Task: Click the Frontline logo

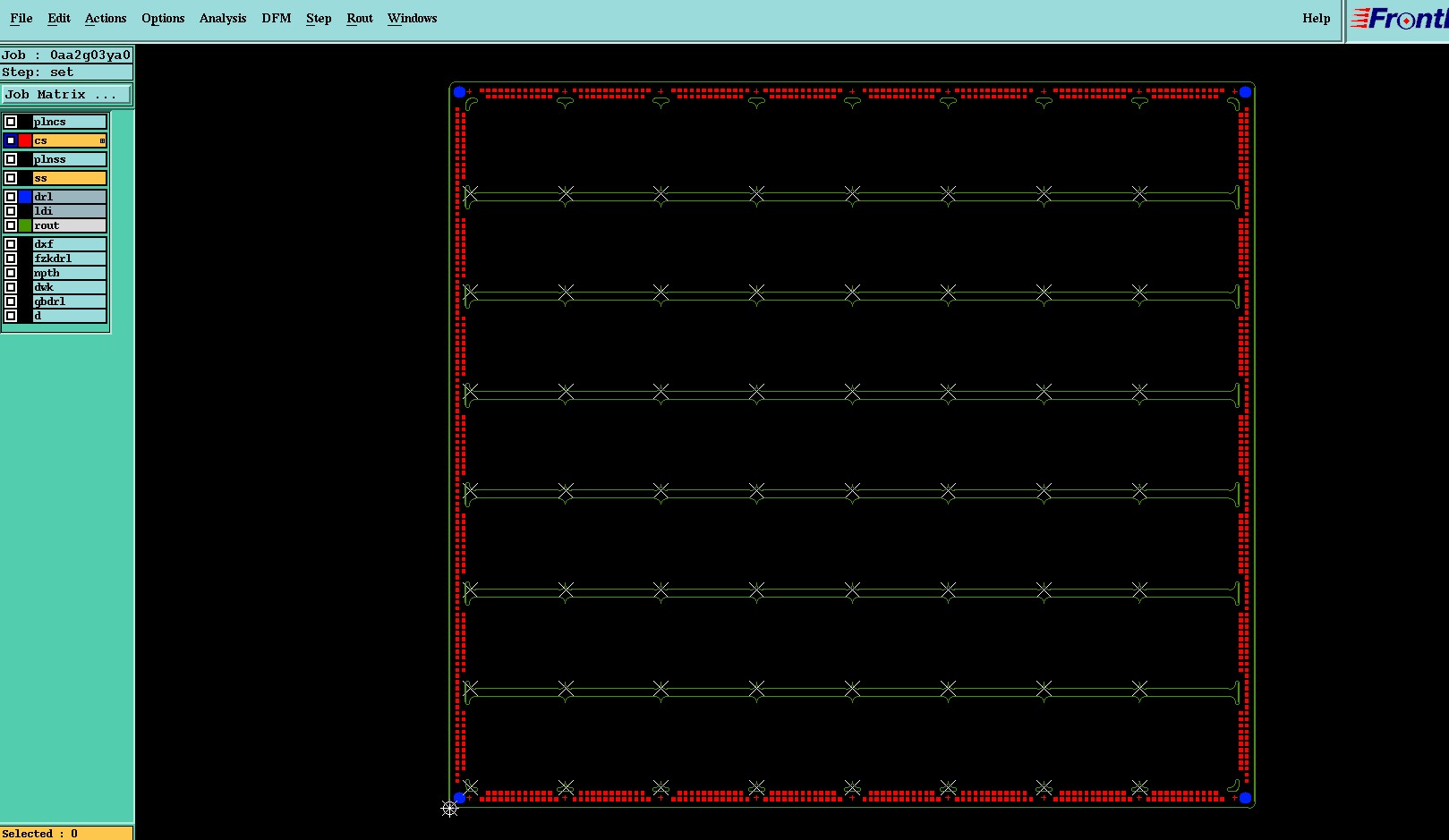Action: [x=1399, y=19]
